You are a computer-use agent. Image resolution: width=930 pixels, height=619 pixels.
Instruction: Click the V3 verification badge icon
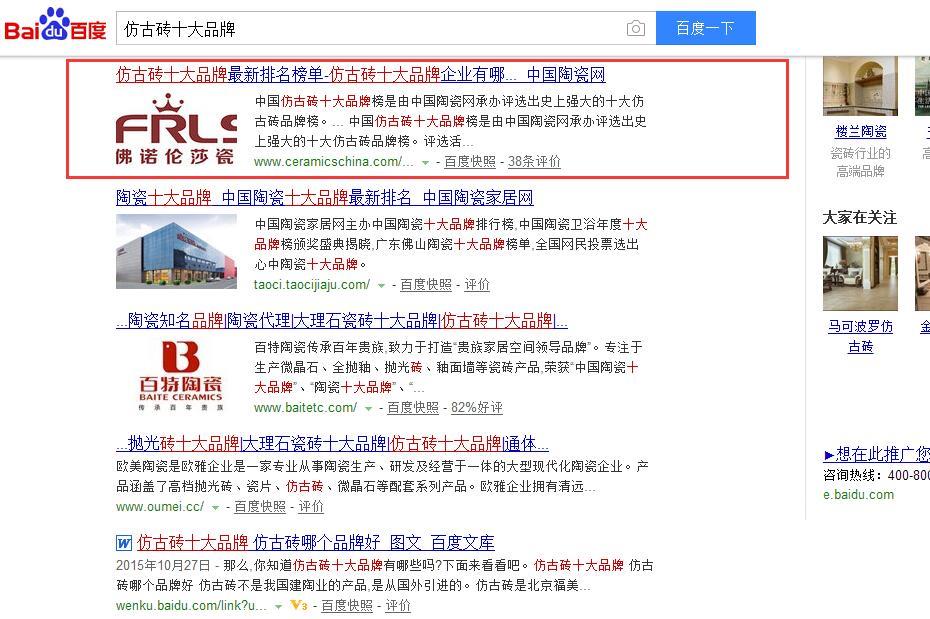pyautogui.click(x=298, y=605)
